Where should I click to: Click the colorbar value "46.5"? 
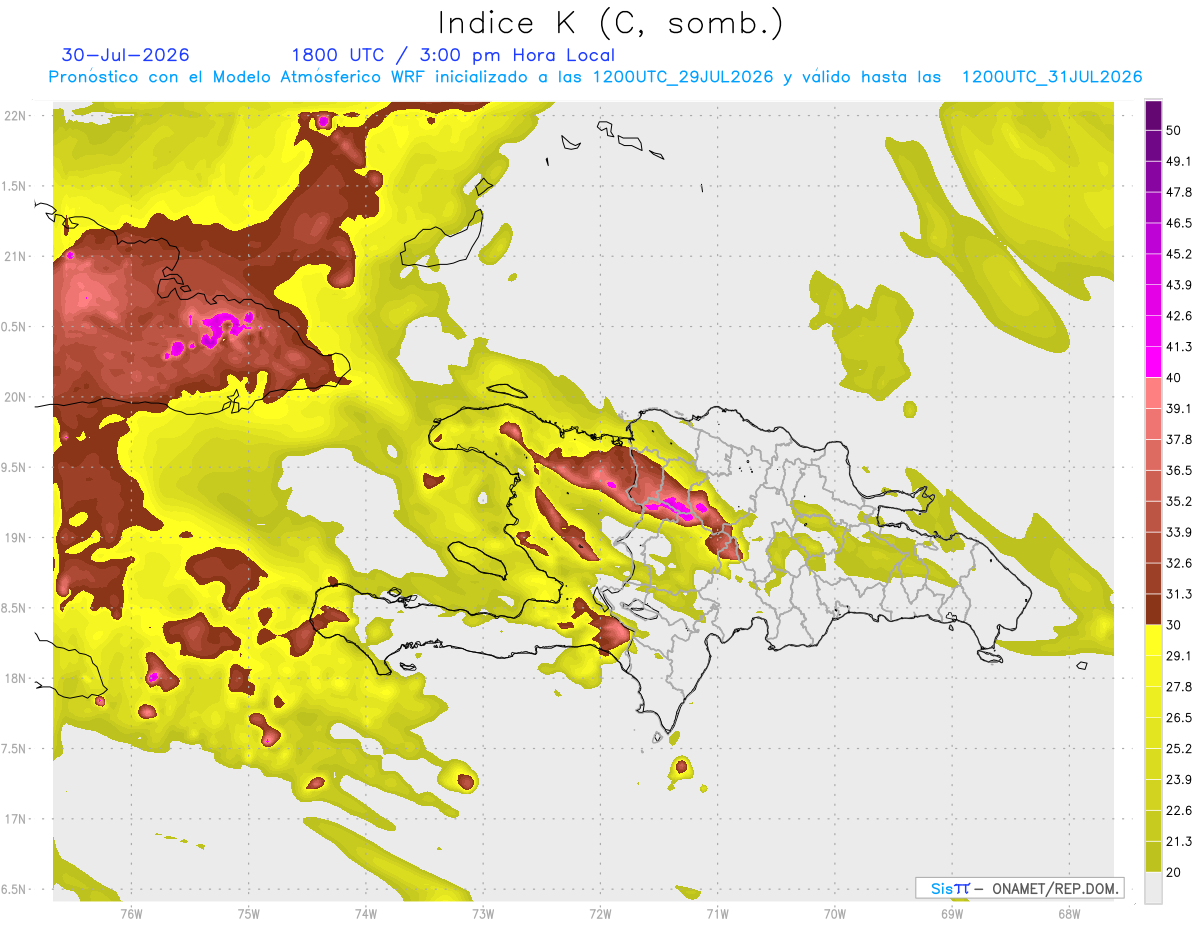[1179, 223]
